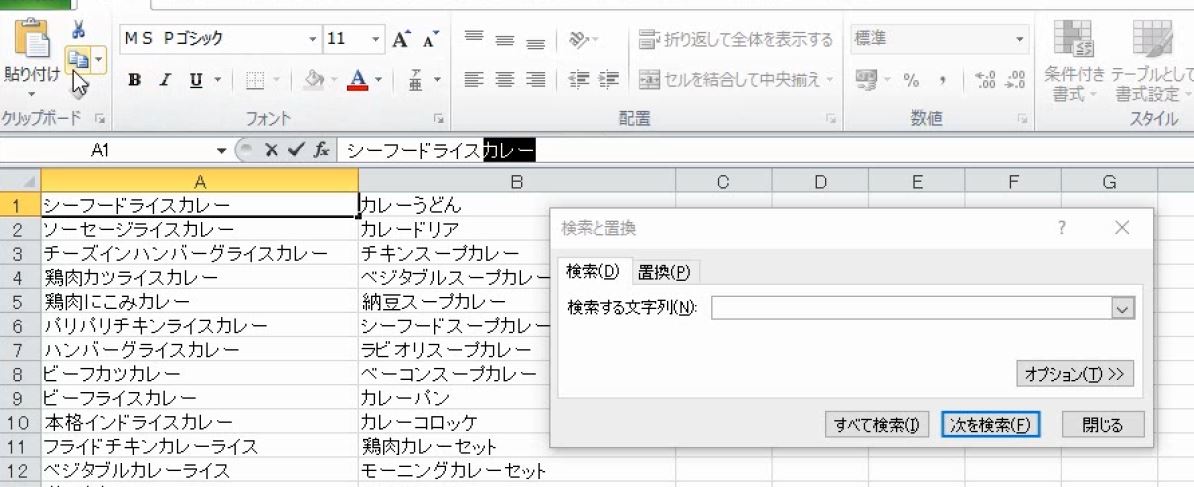Select cell containing チーズインハンバーグライスカレー

pos(200,253)
